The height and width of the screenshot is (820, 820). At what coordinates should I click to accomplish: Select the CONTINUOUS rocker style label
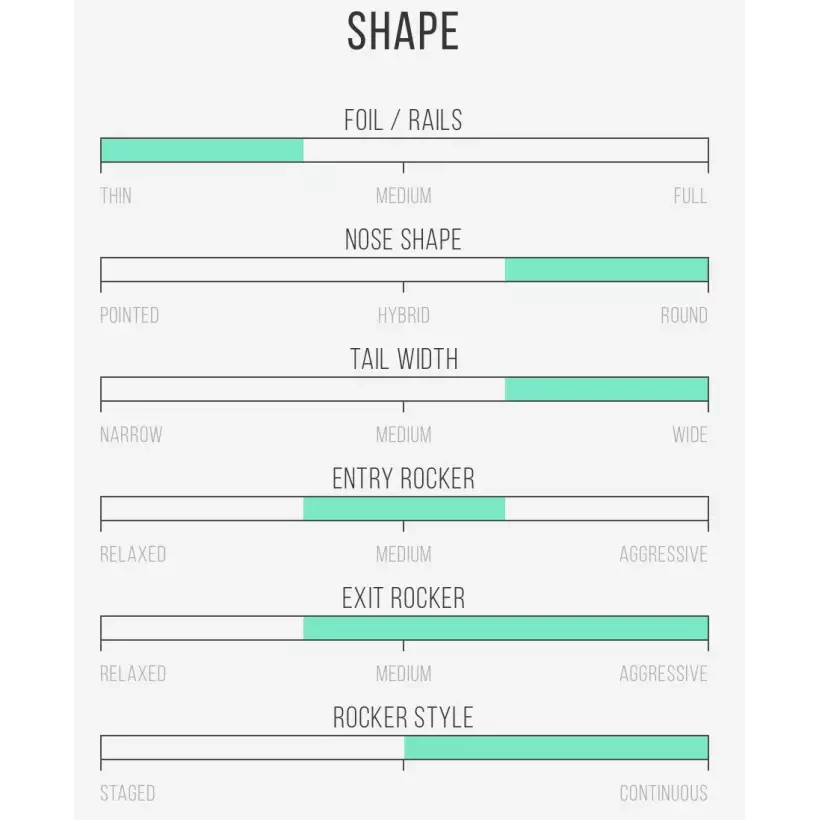tap(663, 794)
